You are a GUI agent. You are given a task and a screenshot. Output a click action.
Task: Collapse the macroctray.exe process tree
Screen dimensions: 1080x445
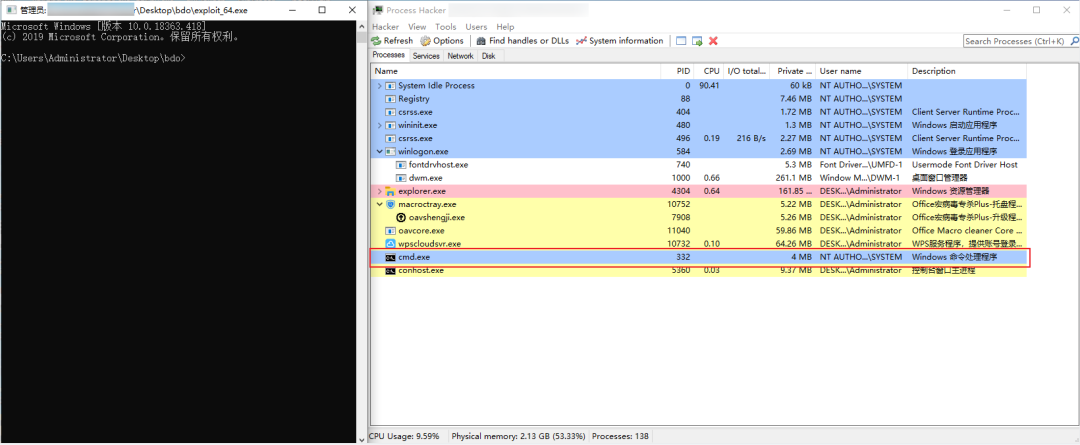point(379,204)
